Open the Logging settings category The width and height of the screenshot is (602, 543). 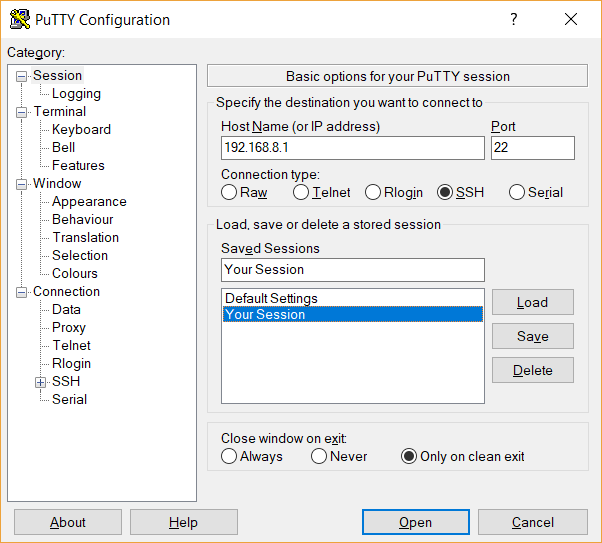coord(76,94)
